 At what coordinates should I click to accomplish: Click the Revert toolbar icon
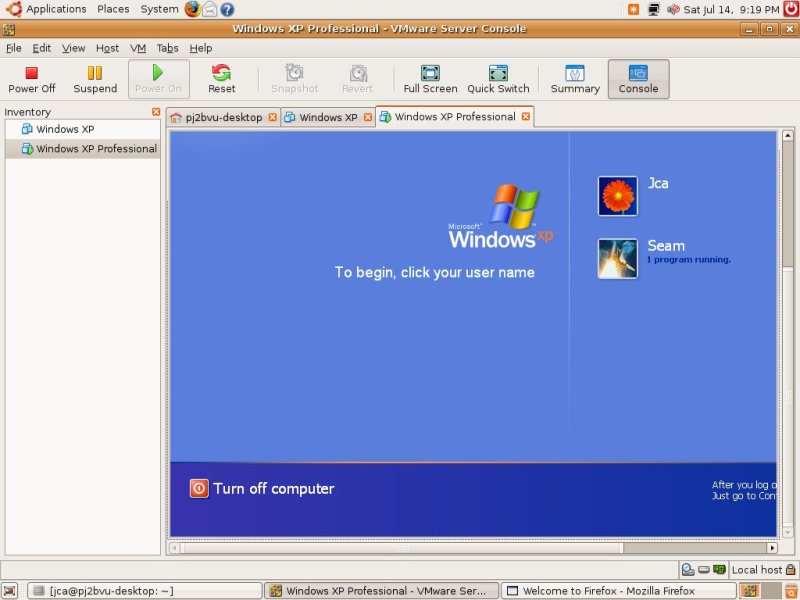358,73
